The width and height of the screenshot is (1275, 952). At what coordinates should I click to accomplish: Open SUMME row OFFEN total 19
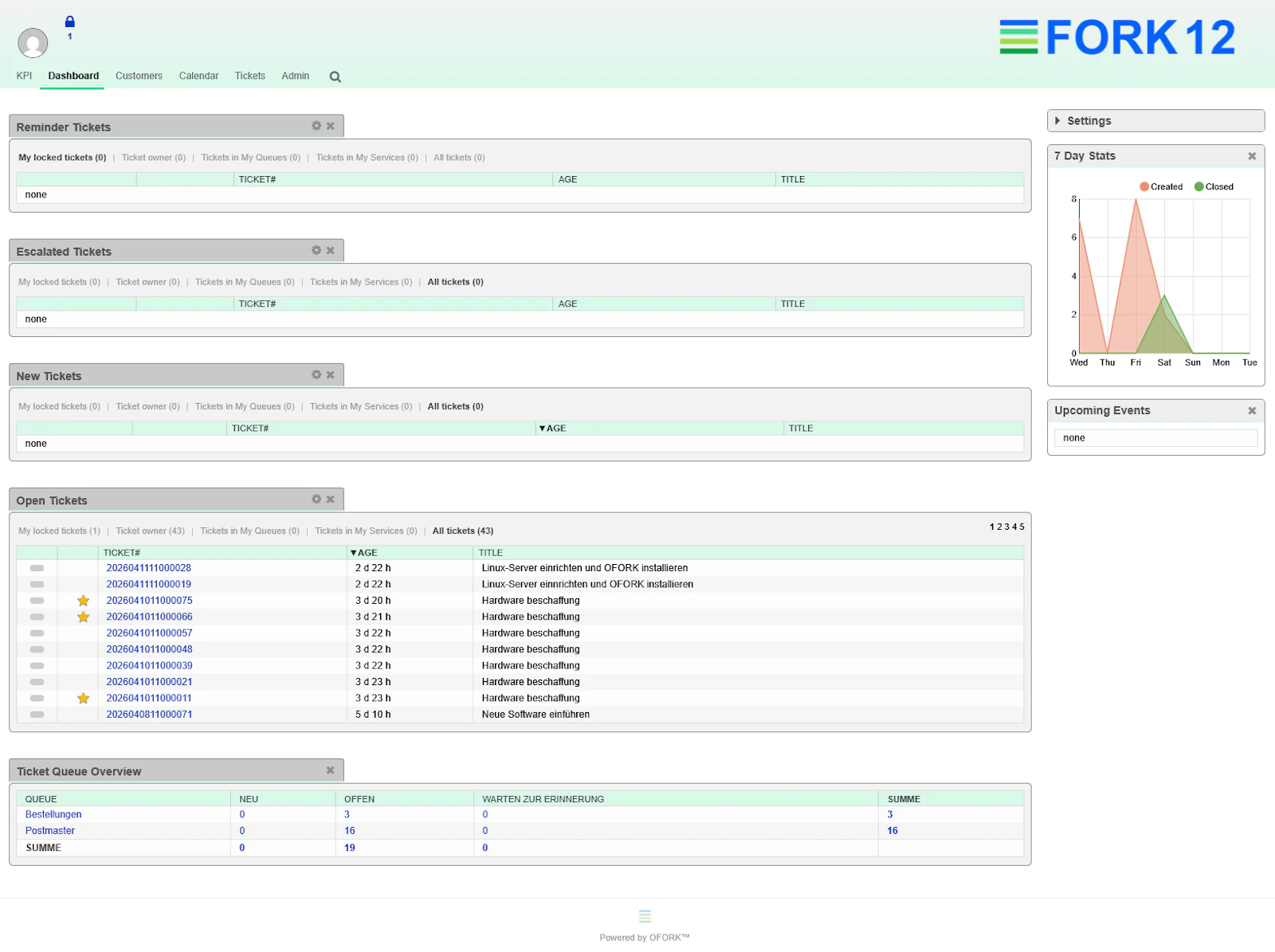350,848
